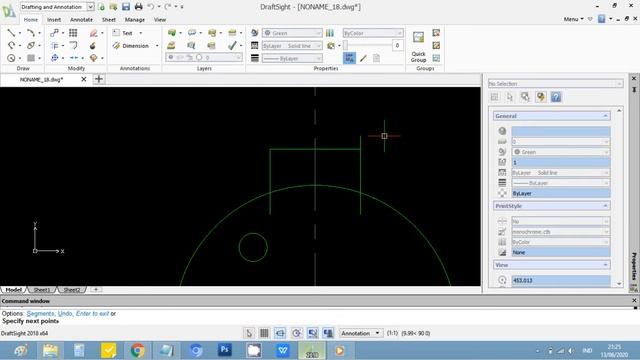The height and width of the screenshot is (360, 640).
Task: Open the Insert ribbon tab
Action: [54, 20]
